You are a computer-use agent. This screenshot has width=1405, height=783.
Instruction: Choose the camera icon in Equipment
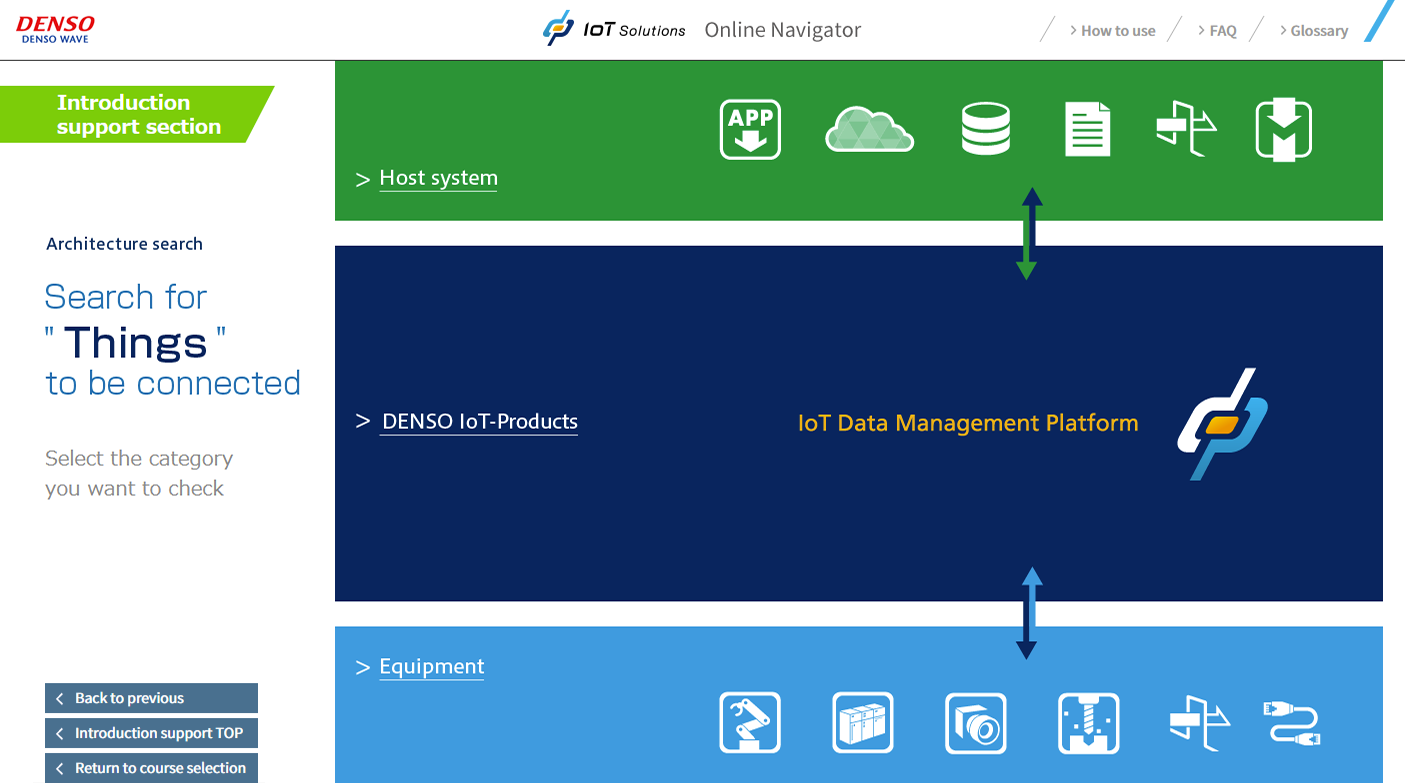(976, 723)
